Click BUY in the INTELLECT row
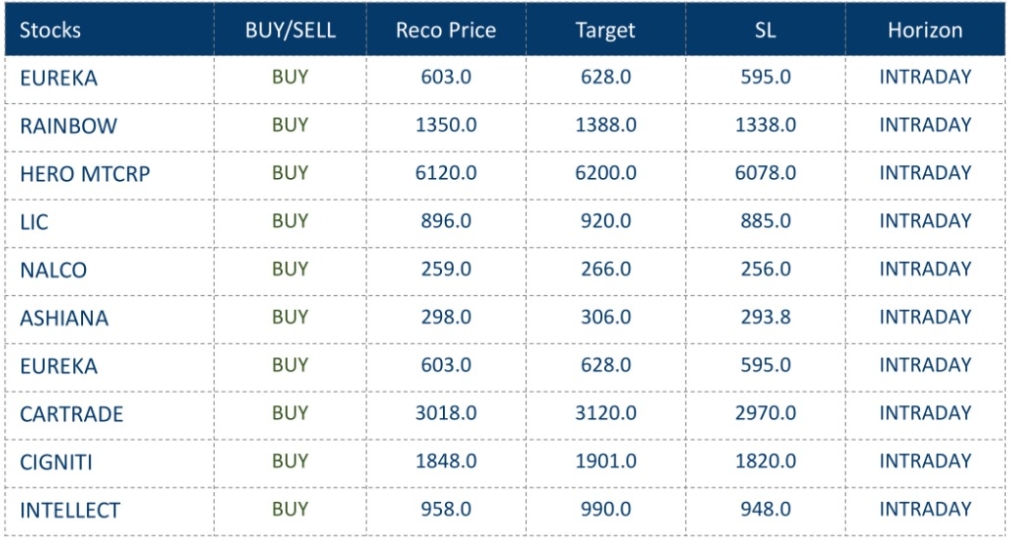The height and width of the screenshot is (551, 1017). pyautogui.click(x=290, y=509)
